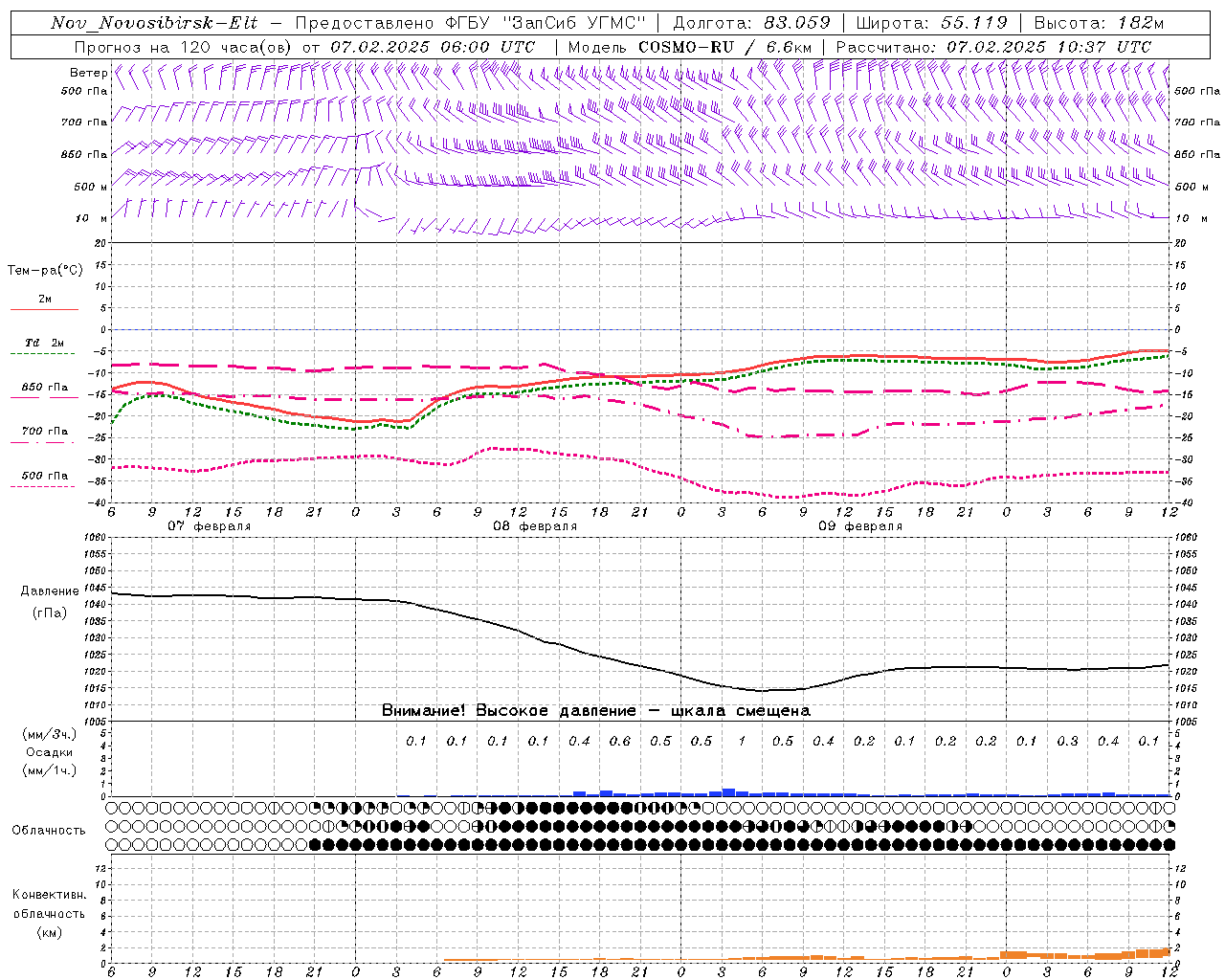Click the Широта: 55.119 header value
The height and width of the screenshot is (980, 1225).
[931, 23]
